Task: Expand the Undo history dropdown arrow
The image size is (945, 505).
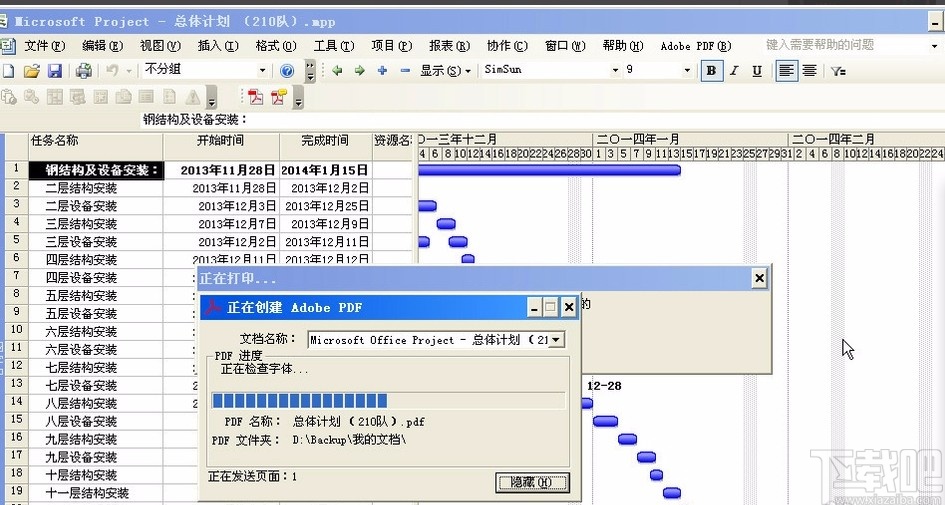Action: pyautogui.click(x=129, y=71)
